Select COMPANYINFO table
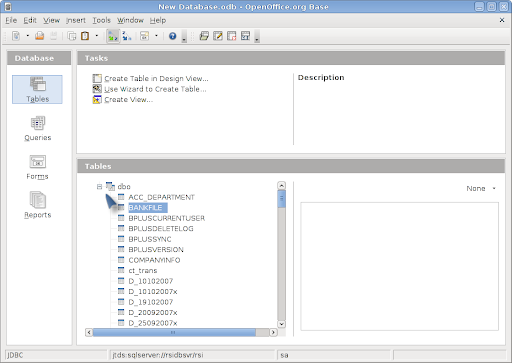The height and width of the screenshot is (363, 512). 154,260
